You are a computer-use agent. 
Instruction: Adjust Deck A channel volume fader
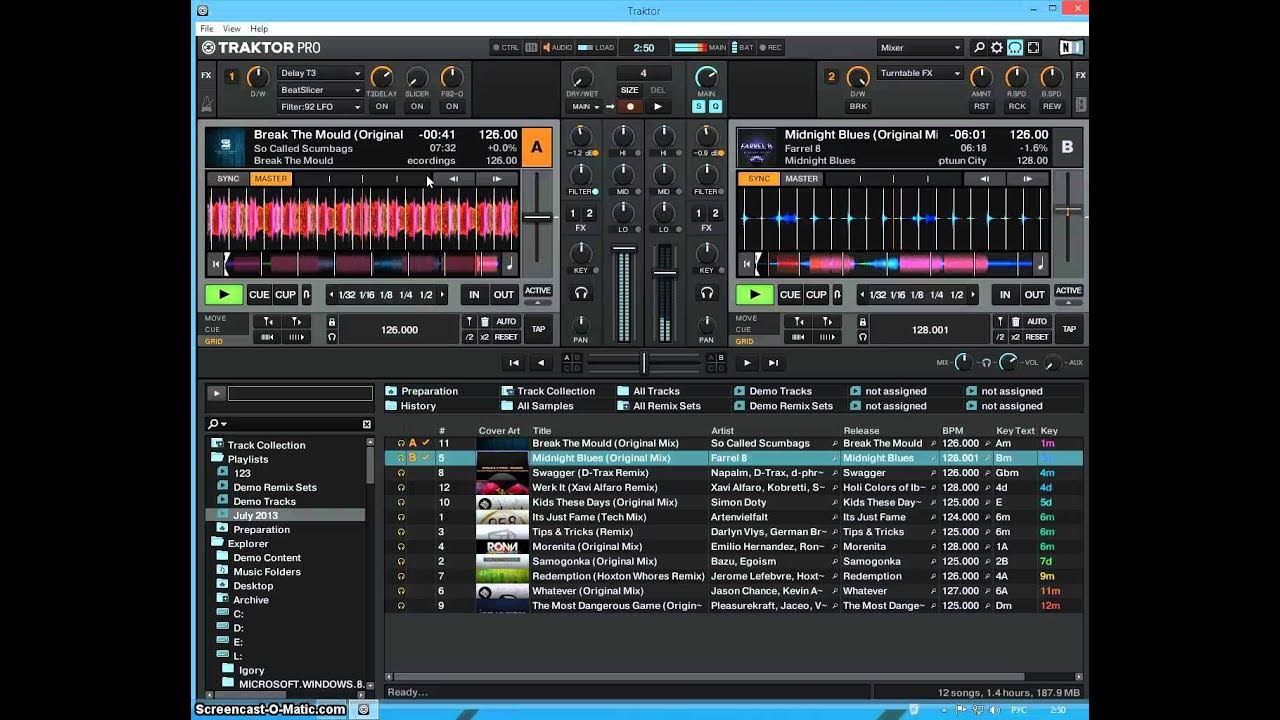[624, 248]
